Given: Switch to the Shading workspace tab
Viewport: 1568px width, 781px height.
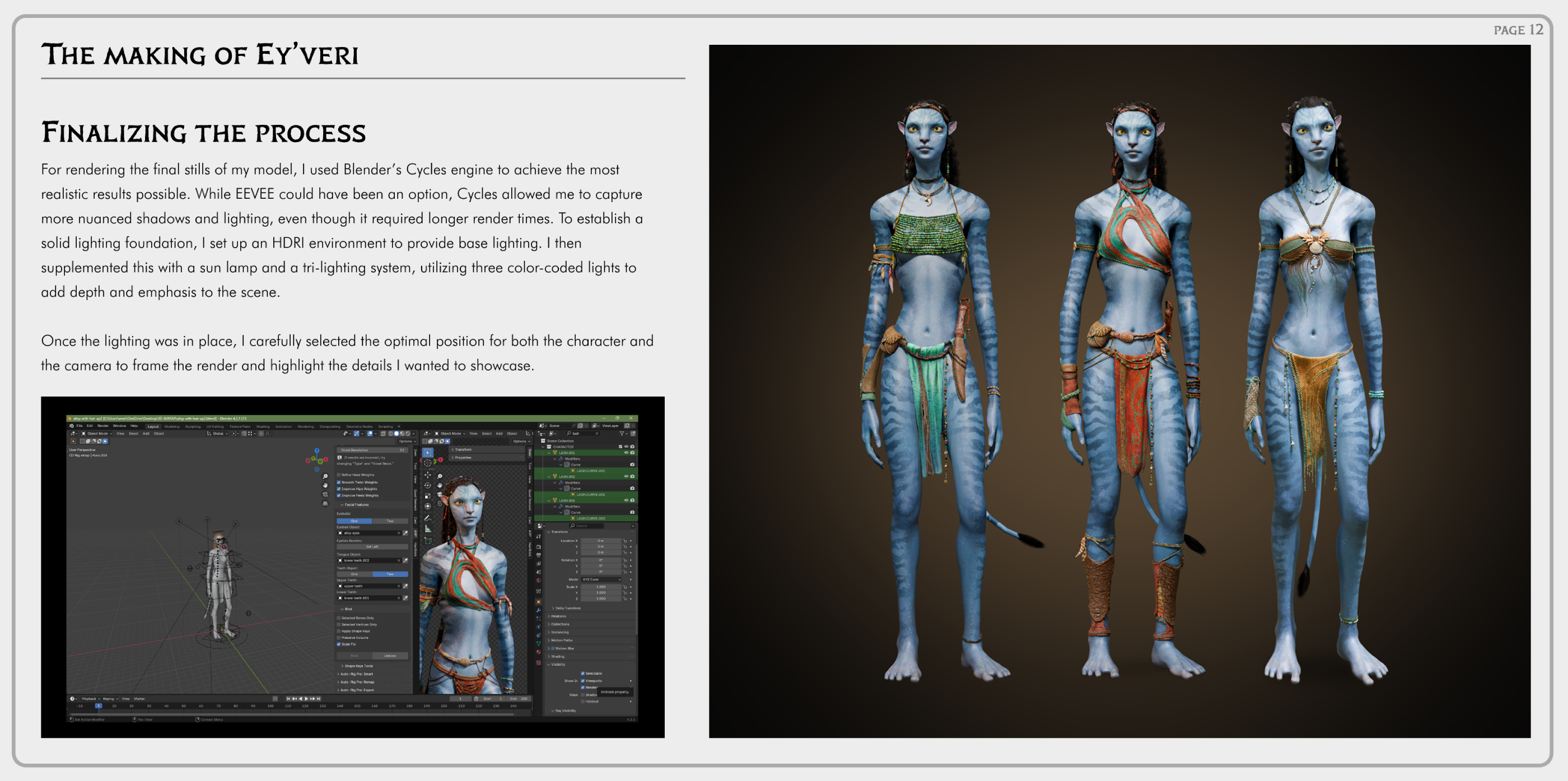Looking at the screenshot, I should click(263, 427).
